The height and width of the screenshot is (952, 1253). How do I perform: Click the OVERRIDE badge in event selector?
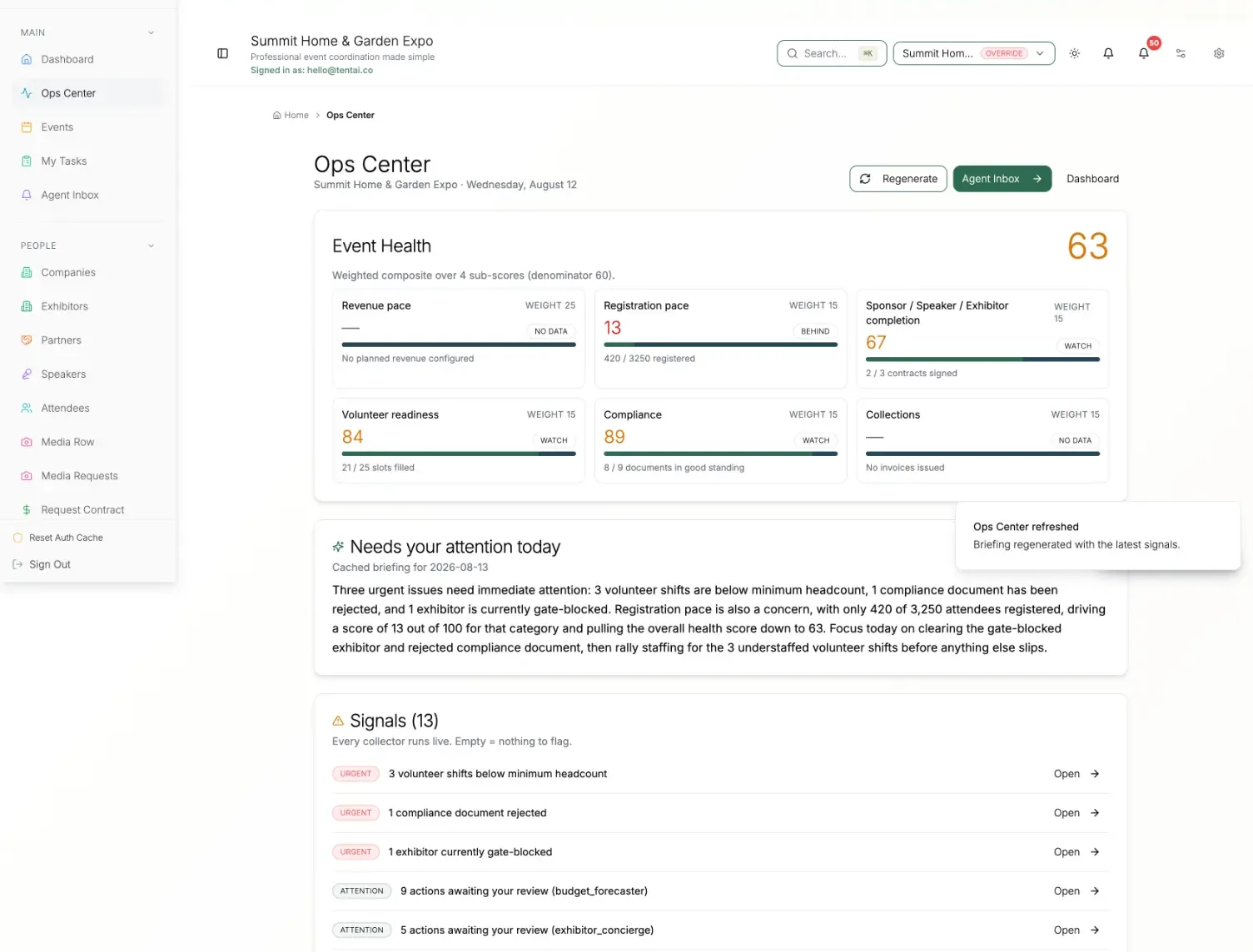[x=1004, y=53]
